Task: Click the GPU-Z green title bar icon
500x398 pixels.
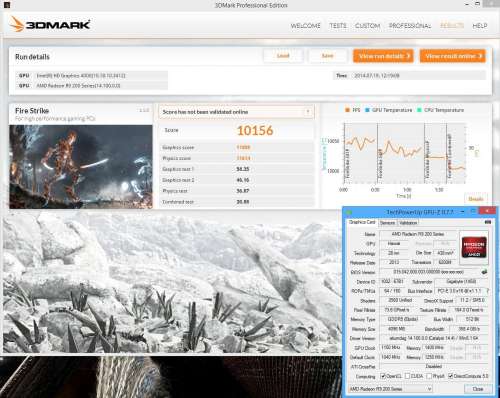Action: point(349,212)
